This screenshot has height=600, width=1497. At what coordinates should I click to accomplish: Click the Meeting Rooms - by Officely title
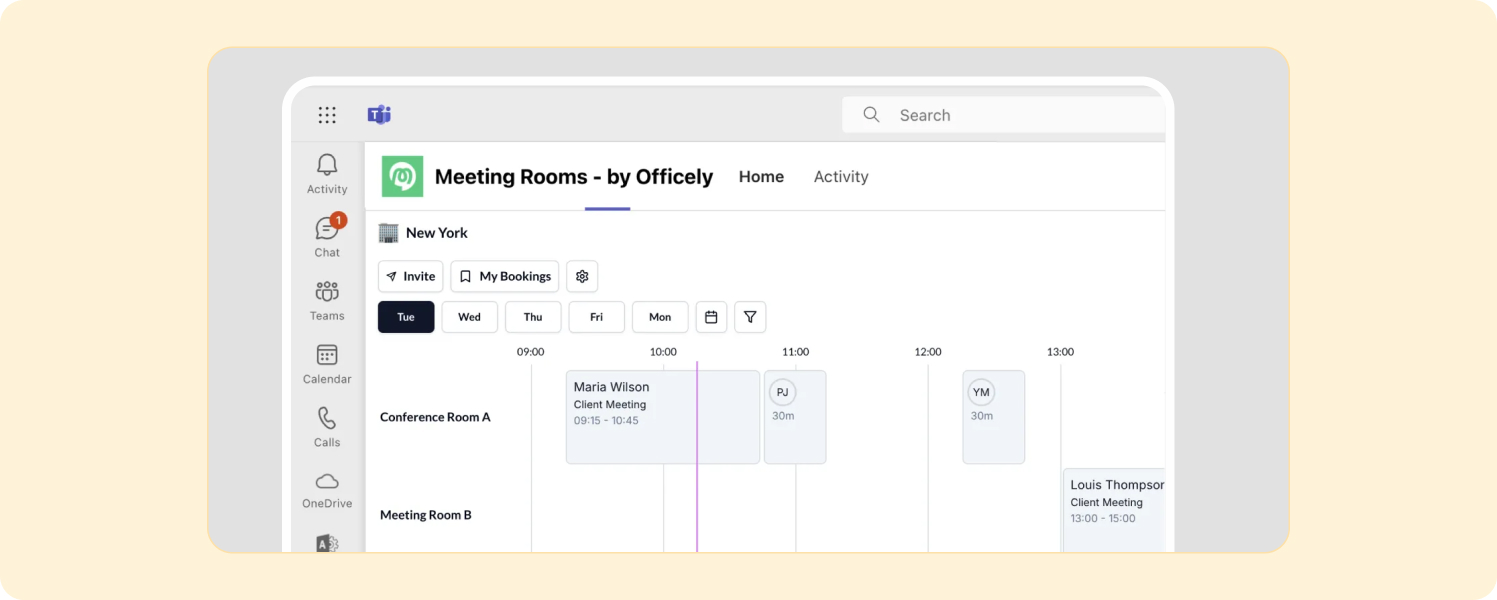click(x=574, y=177)
